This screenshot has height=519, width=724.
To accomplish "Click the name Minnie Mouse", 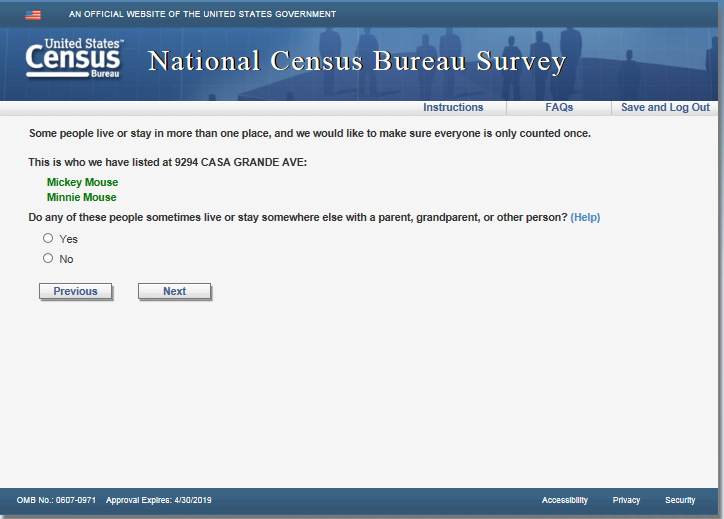I will point(81,197).
